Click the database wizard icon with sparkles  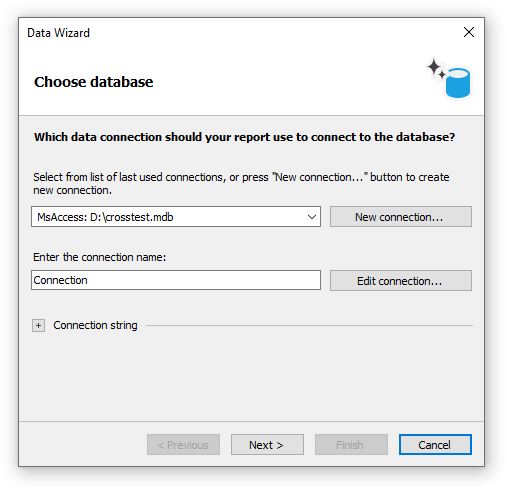[x=449, y=78]
